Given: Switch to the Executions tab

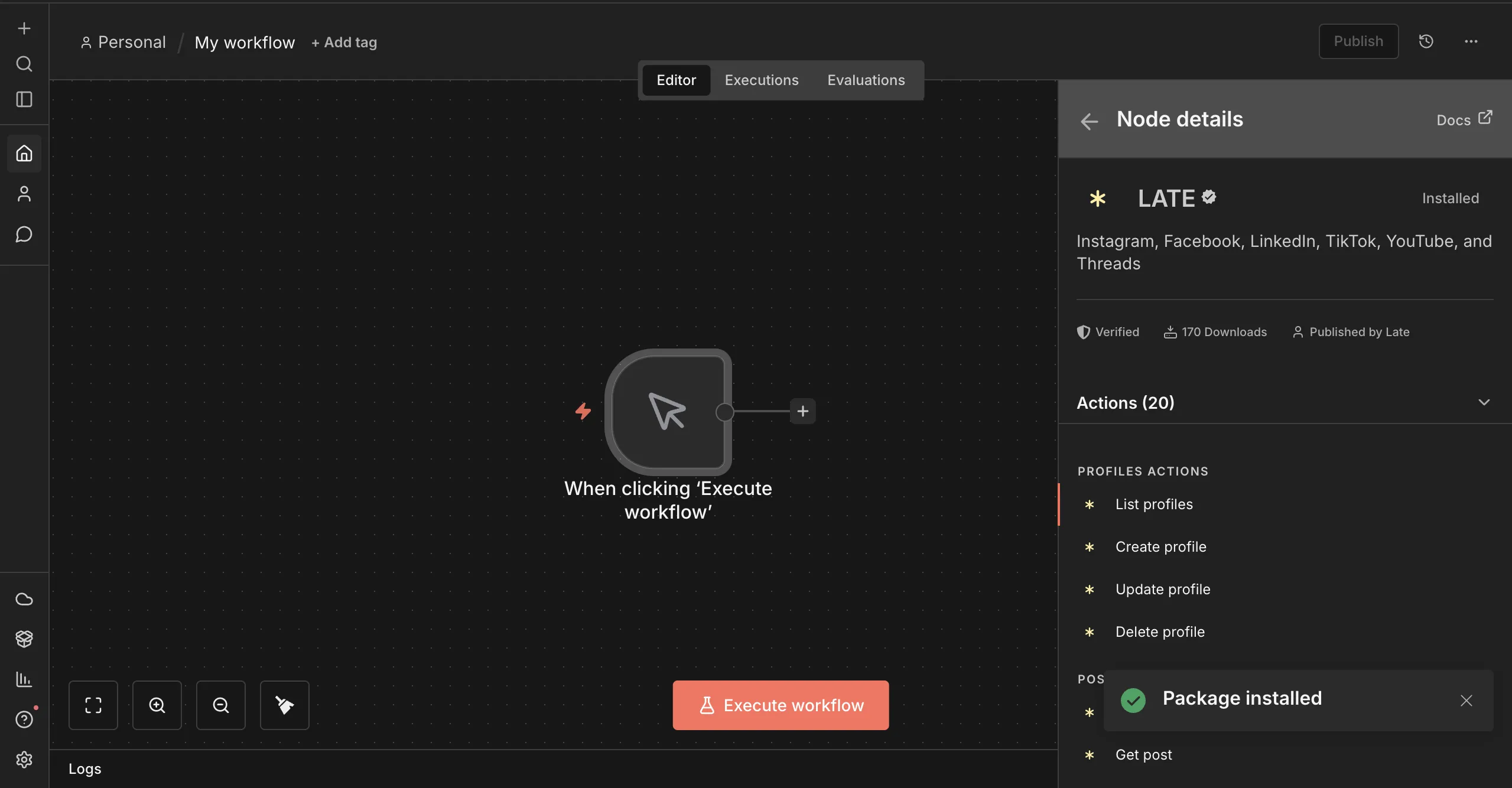Looking at the screenshot, I should (761, 80).
